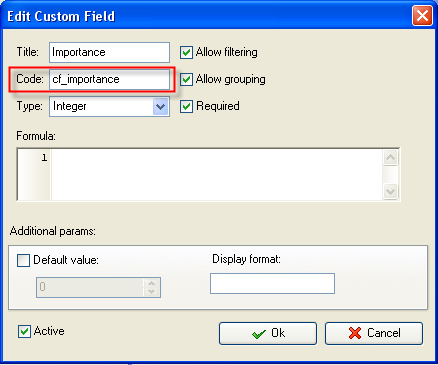Click the line number 1 gutter
The height and width of the screenshot is (365, 438).
[x=34, y=174]
